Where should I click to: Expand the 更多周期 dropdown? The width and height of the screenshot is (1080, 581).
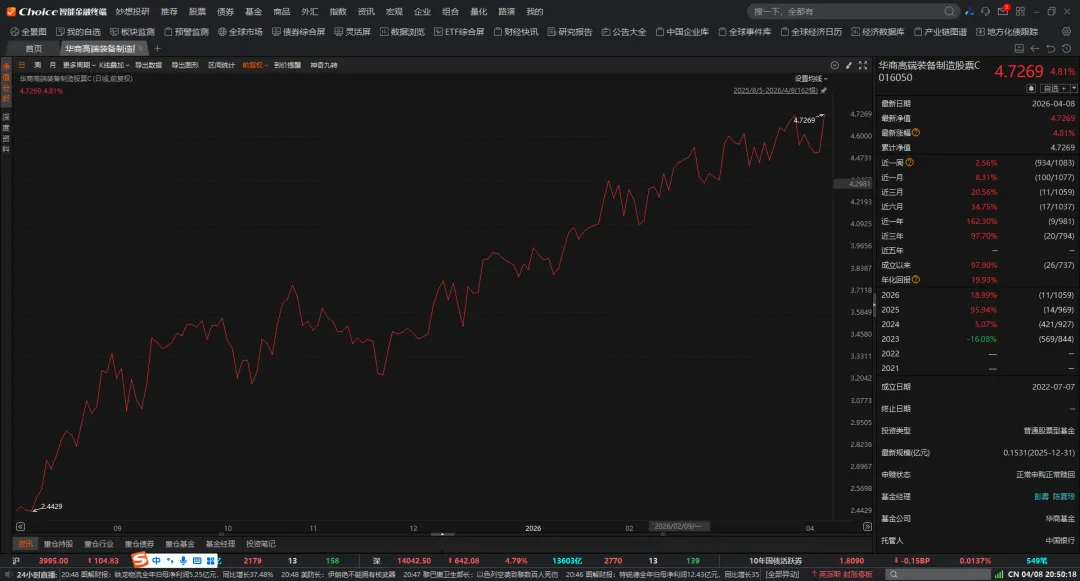(x=79, y=65)
